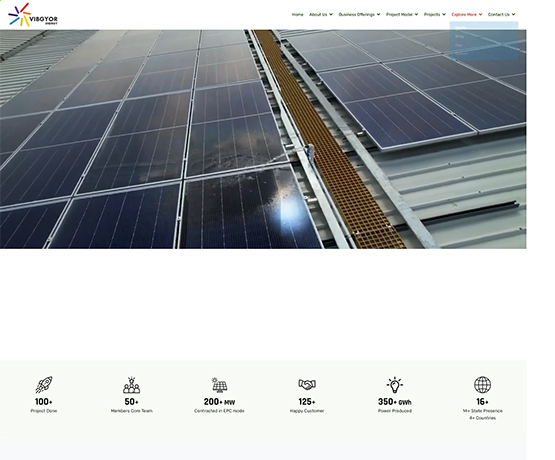The image size is (555, 460).
Task: Click the globe icon above 16+
Action: [x=482, y=385]
